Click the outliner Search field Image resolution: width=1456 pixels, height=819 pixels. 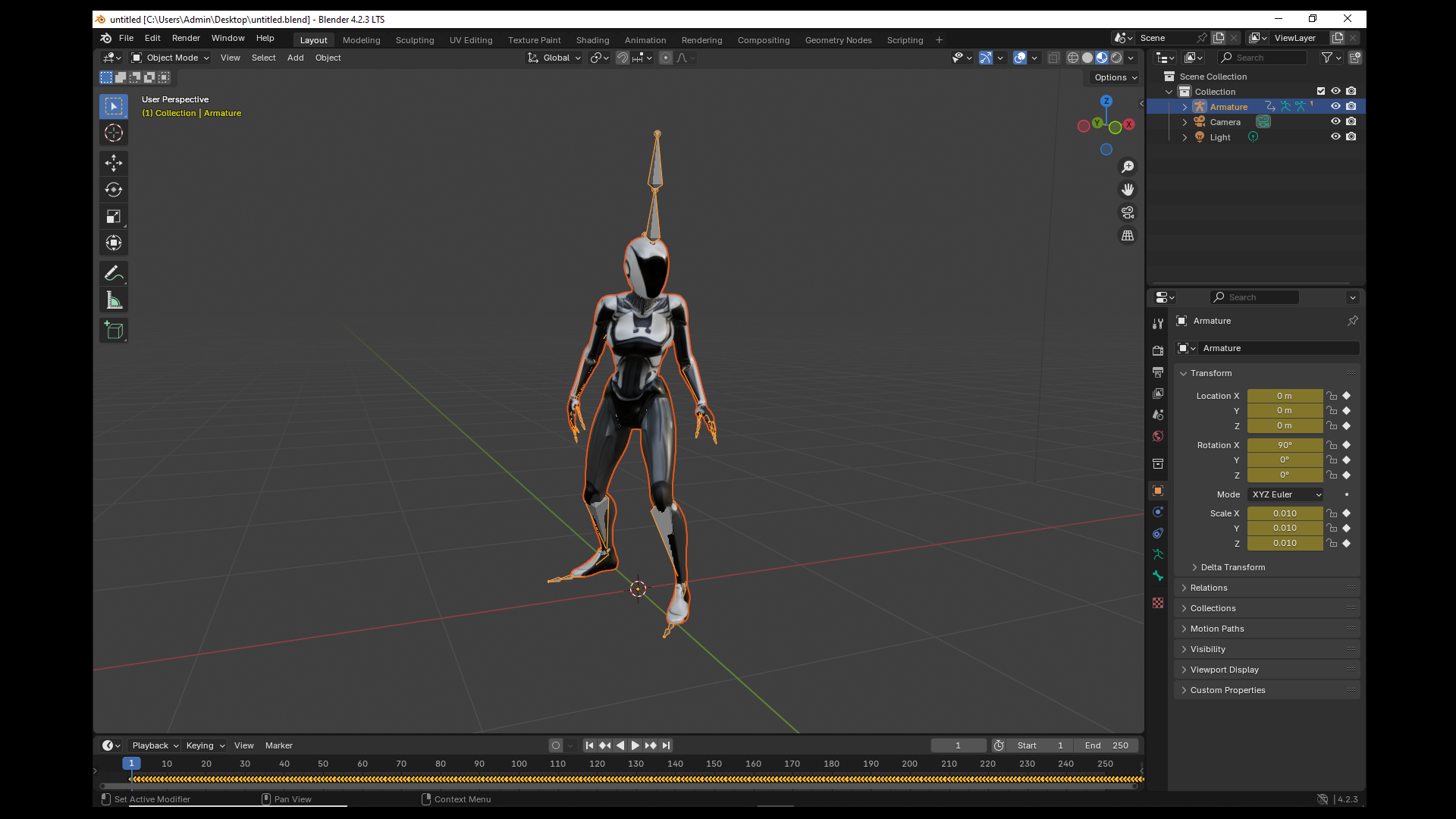pos(1263,58)
